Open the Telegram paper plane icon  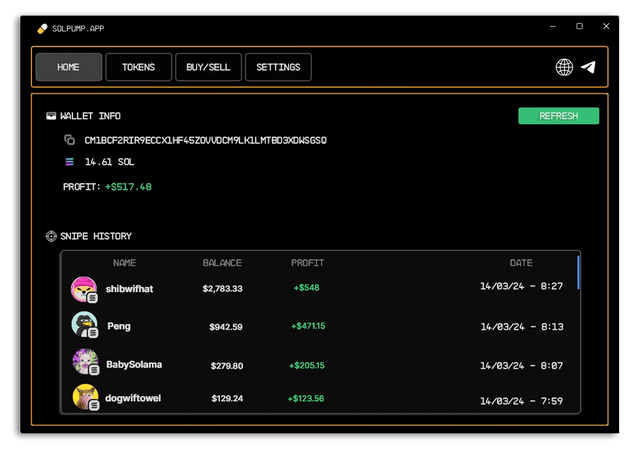point(589,67)
